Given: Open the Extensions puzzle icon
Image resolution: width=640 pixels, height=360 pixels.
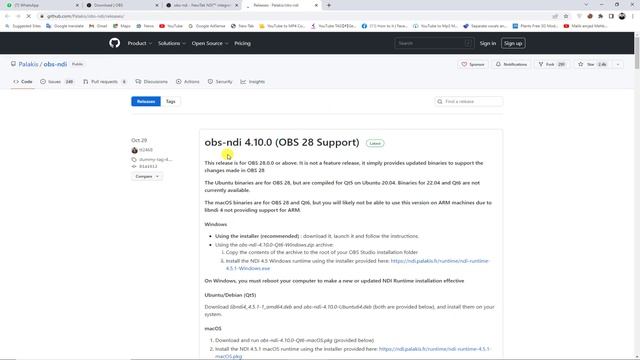Looking at the screenshot, I should (600, 16).
